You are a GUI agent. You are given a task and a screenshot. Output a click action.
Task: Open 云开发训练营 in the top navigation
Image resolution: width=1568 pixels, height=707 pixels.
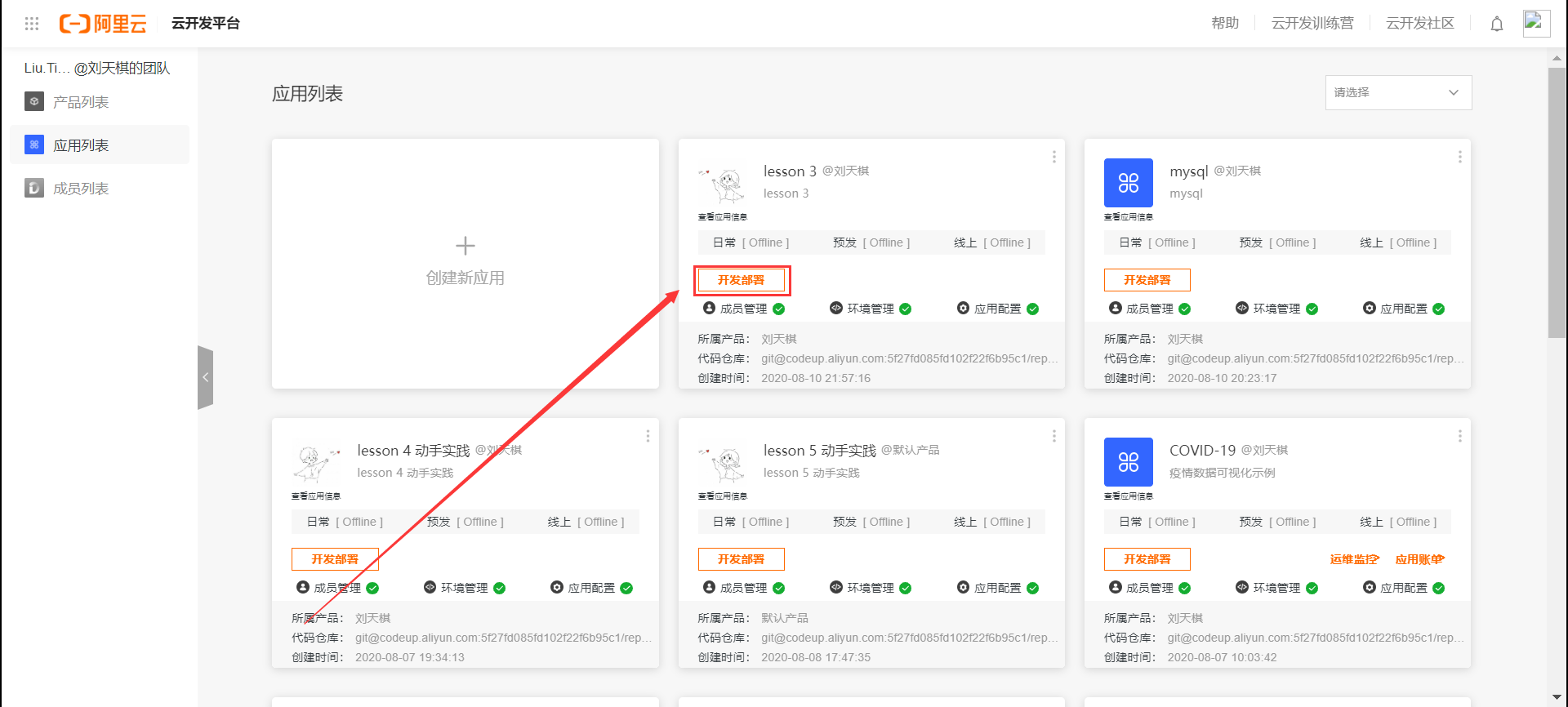[x=1312, y=23]
